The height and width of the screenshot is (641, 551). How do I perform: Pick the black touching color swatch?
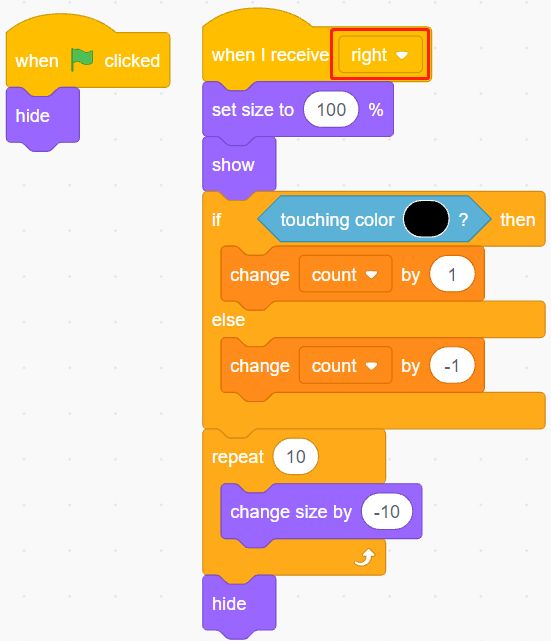tap(426, 219)
